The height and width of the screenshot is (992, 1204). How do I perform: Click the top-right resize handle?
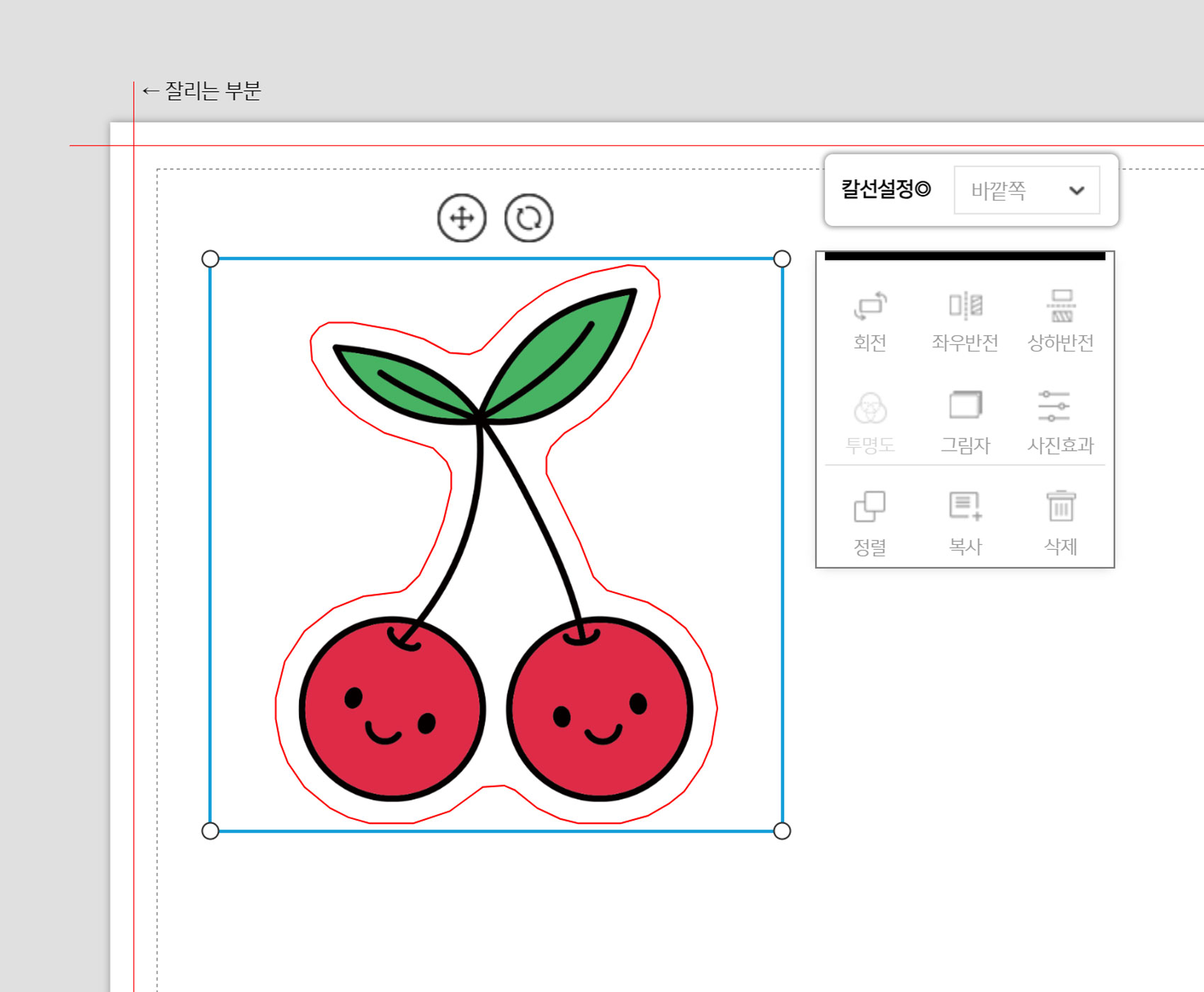pyautogui.click(x=782, y=259)
